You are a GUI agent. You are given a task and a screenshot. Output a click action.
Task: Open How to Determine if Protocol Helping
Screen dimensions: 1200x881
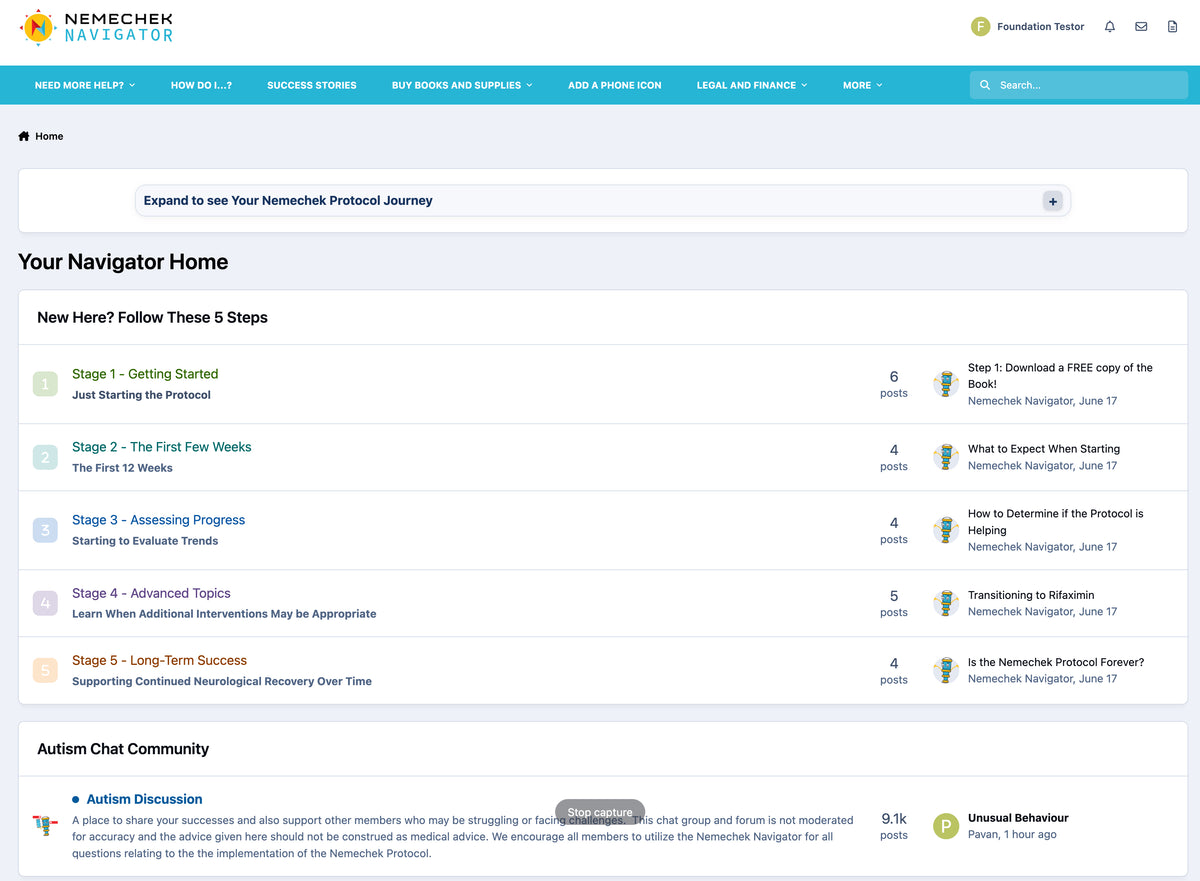1055,522
